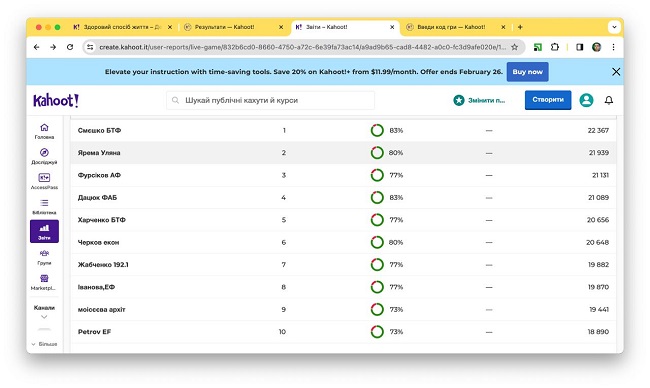Click the Kahoot! logo
Image resolution: width=650 pixels, height=388 pixels.
(56, 100)
